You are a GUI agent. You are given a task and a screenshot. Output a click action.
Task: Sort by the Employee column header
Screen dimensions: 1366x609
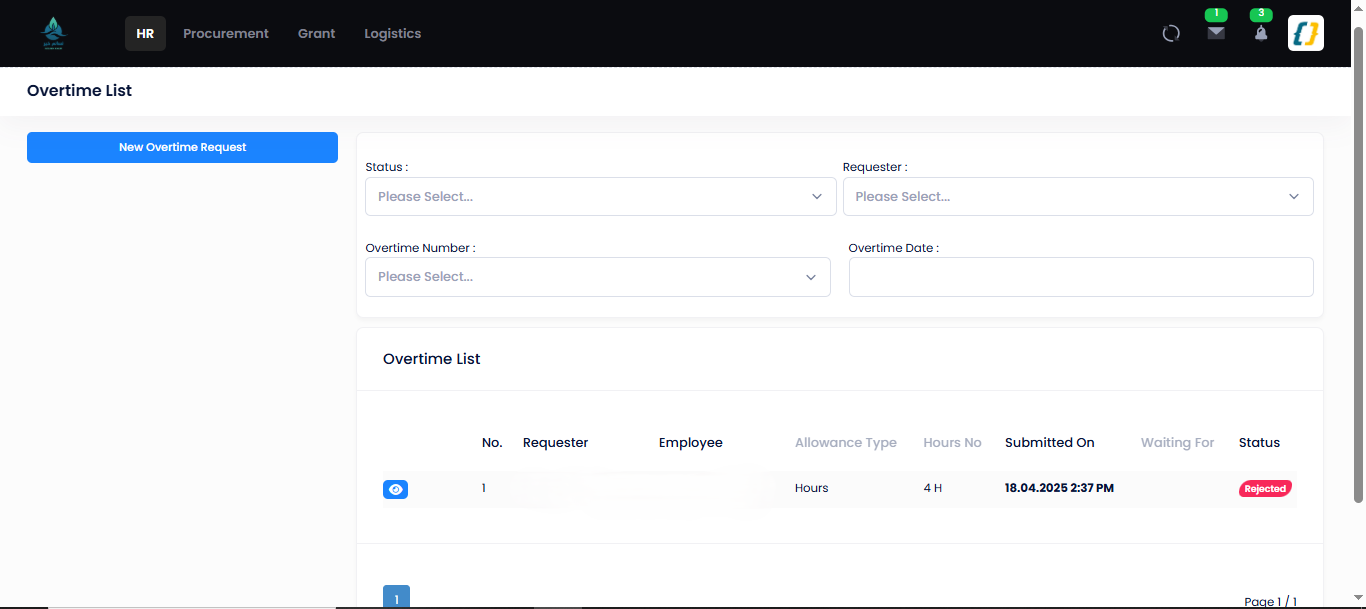pos(690,442)
